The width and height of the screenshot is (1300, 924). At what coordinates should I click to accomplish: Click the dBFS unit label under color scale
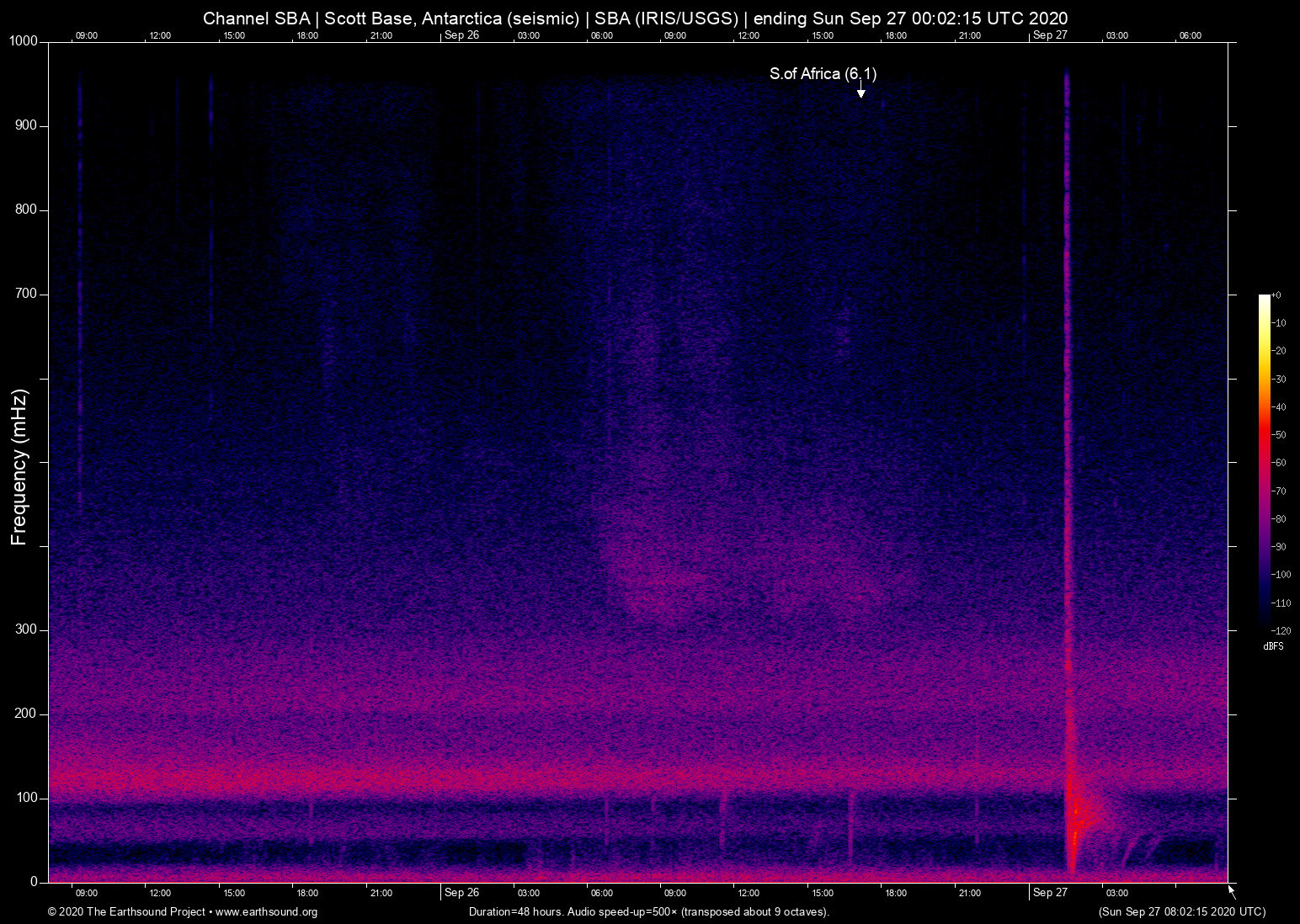[1273, 646]
